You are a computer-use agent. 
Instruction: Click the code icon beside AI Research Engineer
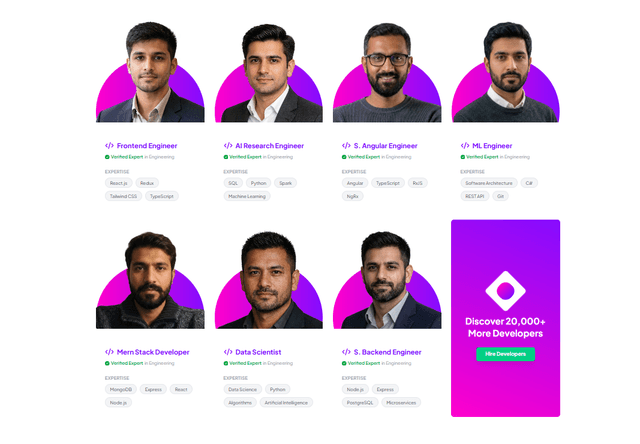[x=228, y=146]
